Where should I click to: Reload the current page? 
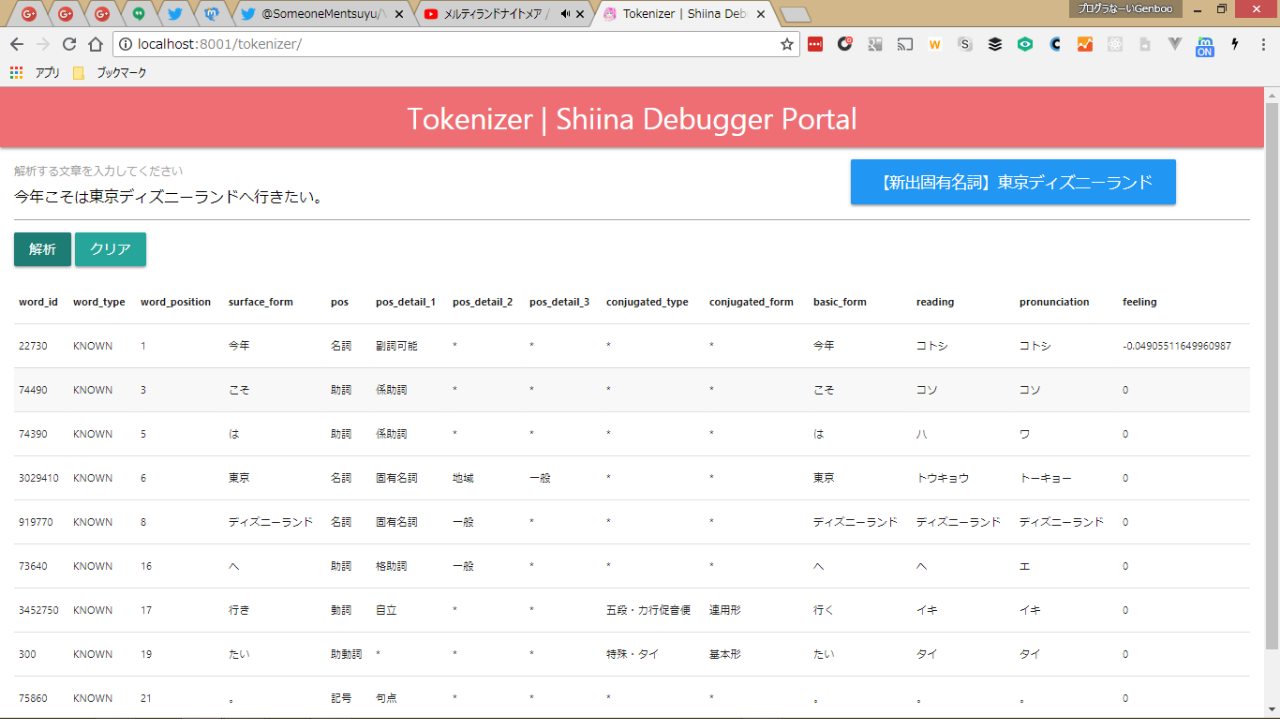(69, 44)
